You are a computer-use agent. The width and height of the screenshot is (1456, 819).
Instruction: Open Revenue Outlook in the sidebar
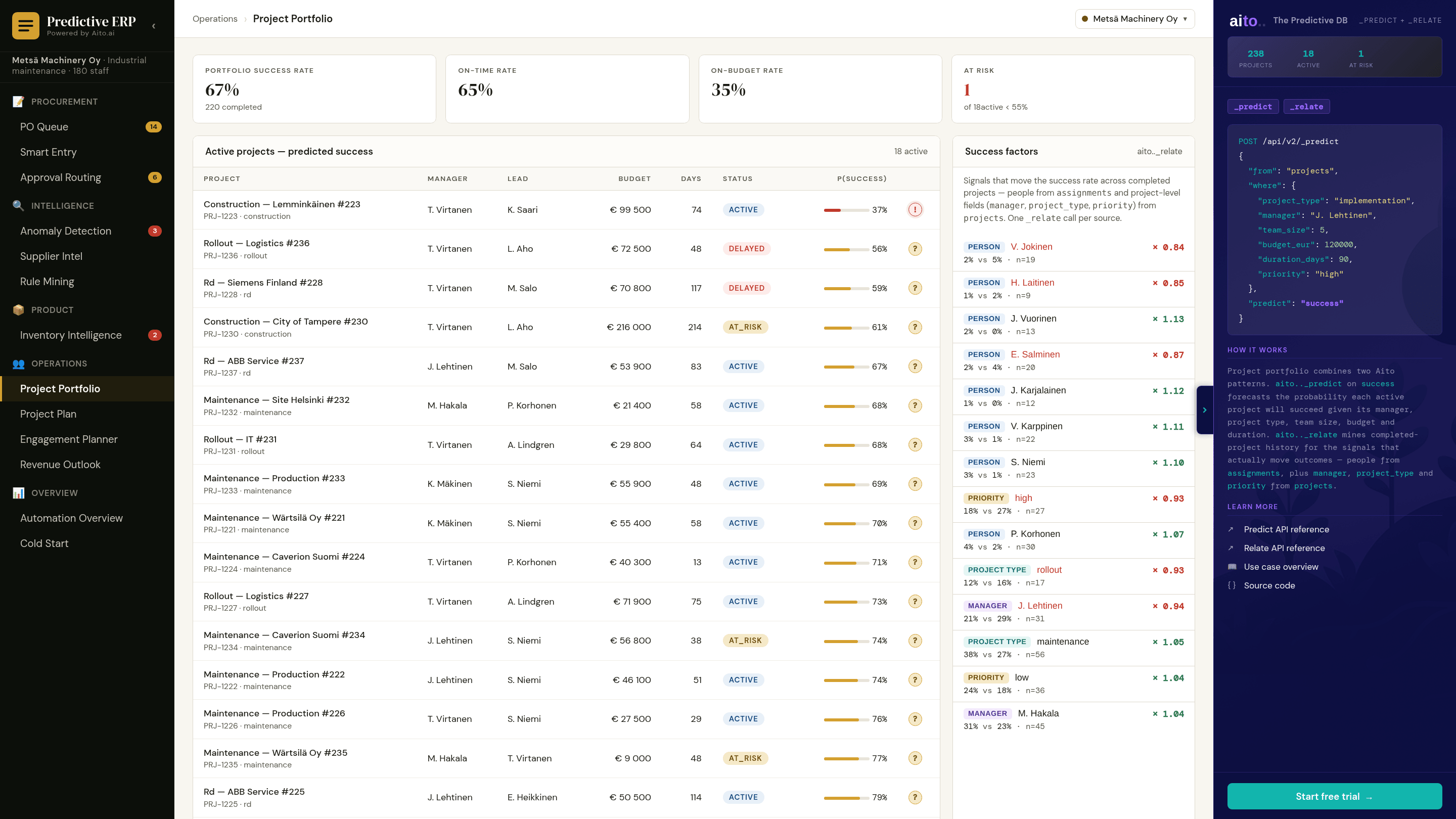(x=87, y=465)
